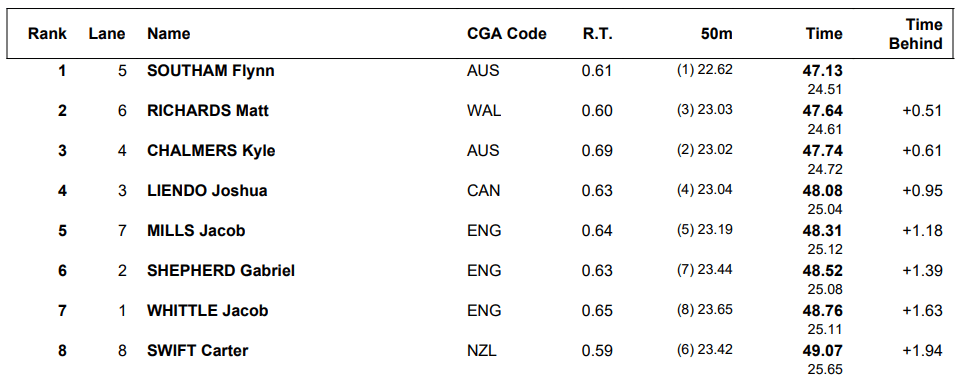Select the name RICHARDS Matt
This screenshot has width=964, height=381.
tap(208, 111)
